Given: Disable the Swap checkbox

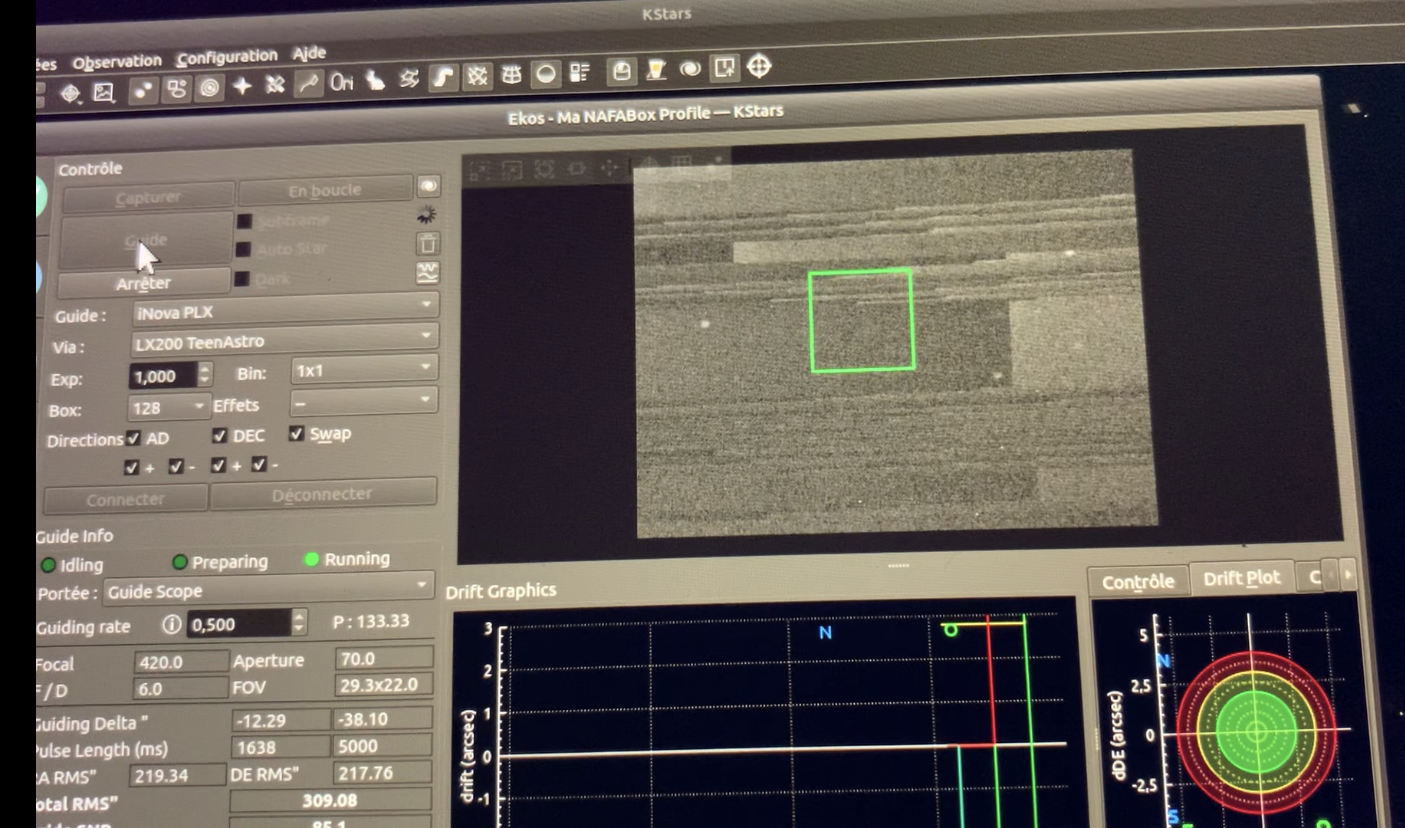Looking at the screenshot, I should [296, 433].
